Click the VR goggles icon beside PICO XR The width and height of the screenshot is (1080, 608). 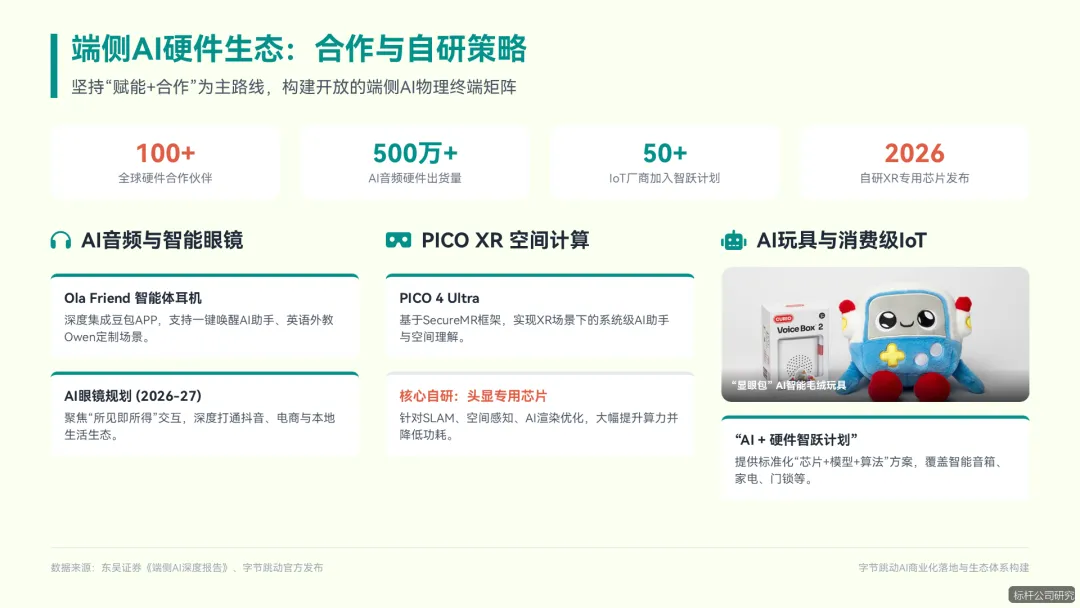click(x=398, y=240)
